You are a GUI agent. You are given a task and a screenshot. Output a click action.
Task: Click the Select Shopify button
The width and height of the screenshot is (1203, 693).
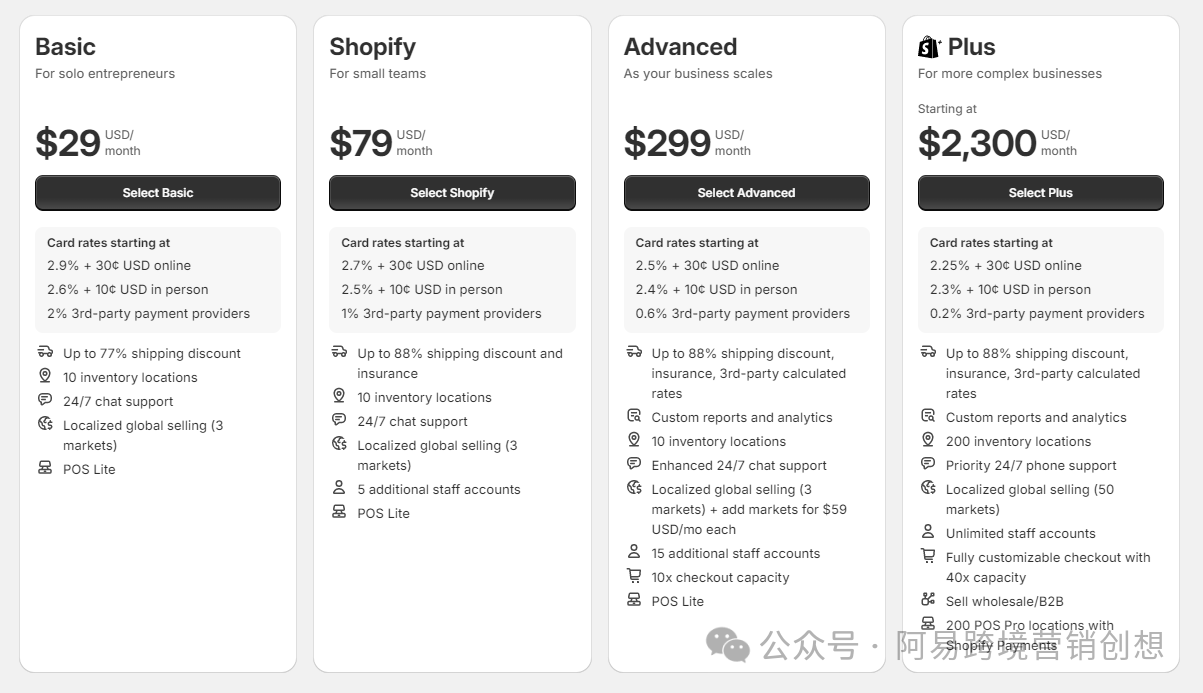pyautogui.click(x=452, y=193)
